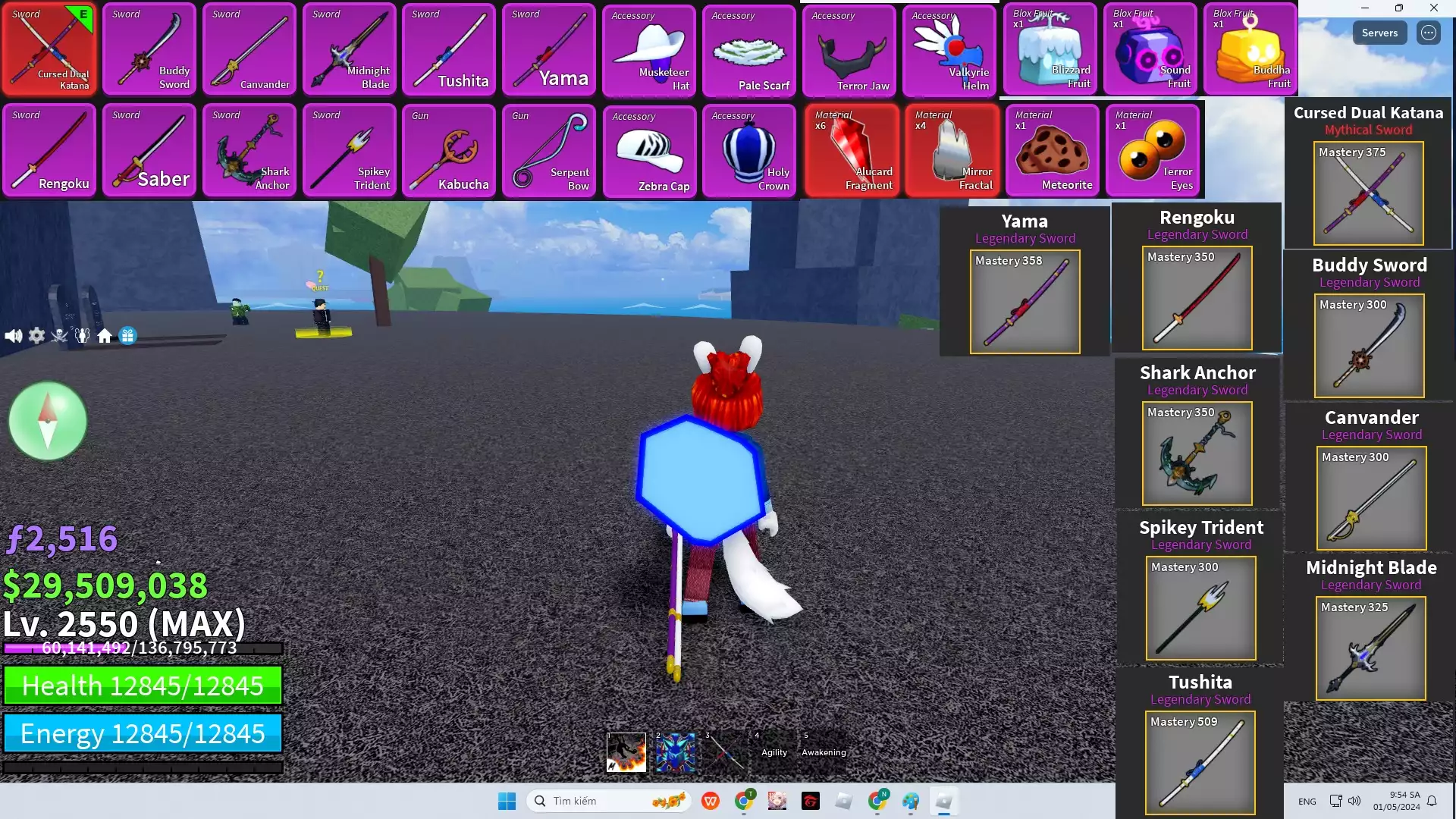Open the Windows Start menu
The image size is (1456, 819).
coord(507,801)
